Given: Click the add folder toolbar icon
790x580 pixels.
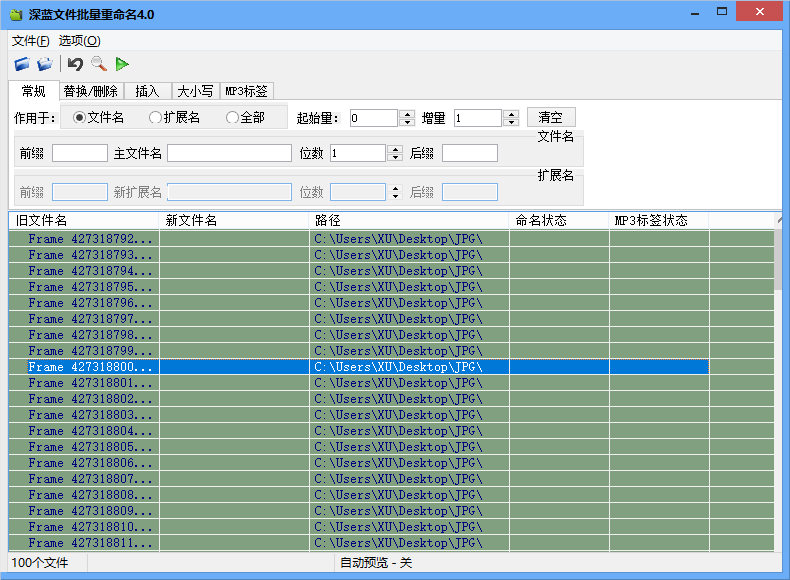Looking at the screenshot, I should pyautogui.click(x=45, y=64).
